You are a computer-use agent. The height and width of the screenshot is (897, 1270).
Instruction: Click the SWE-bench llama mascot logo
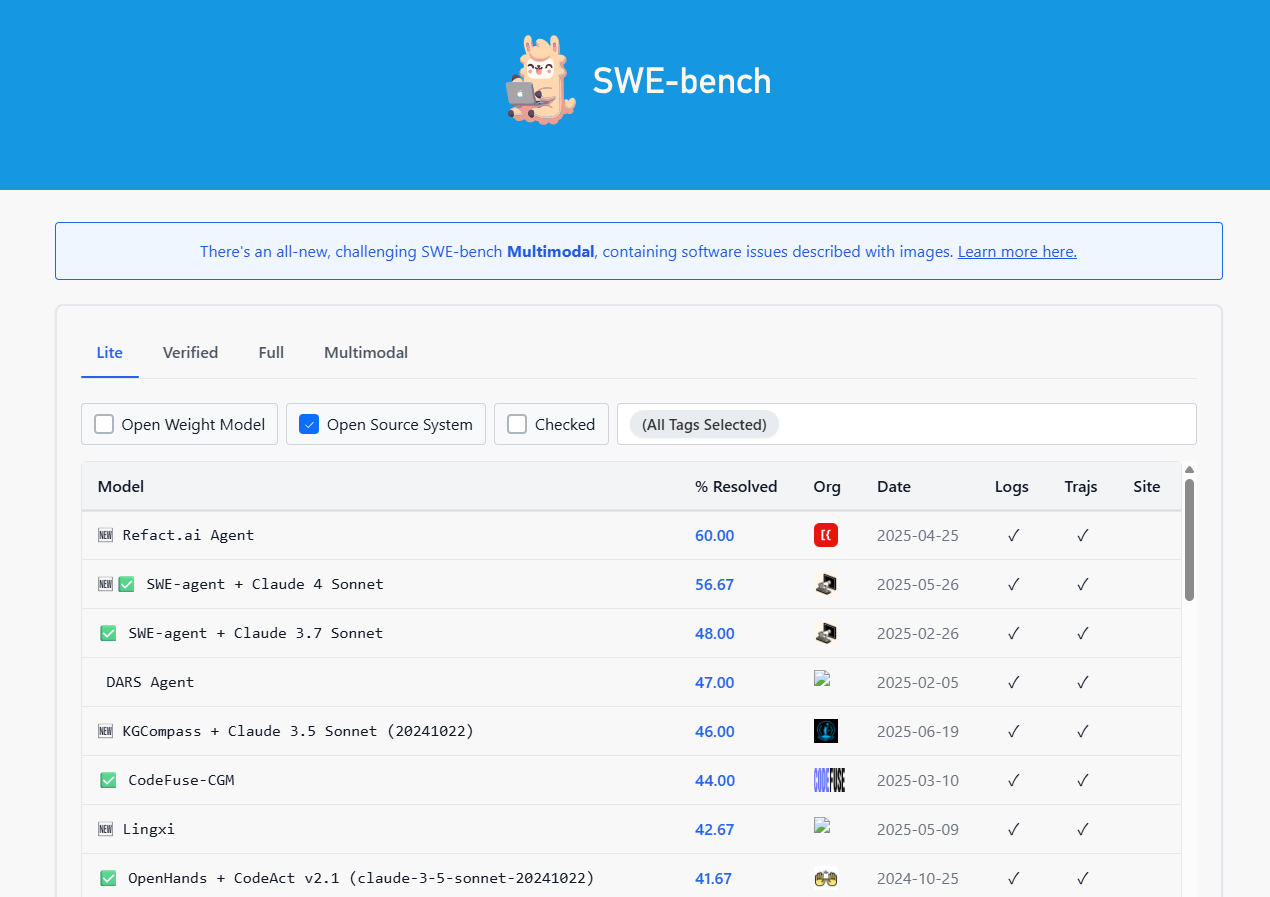coord(541,80)
